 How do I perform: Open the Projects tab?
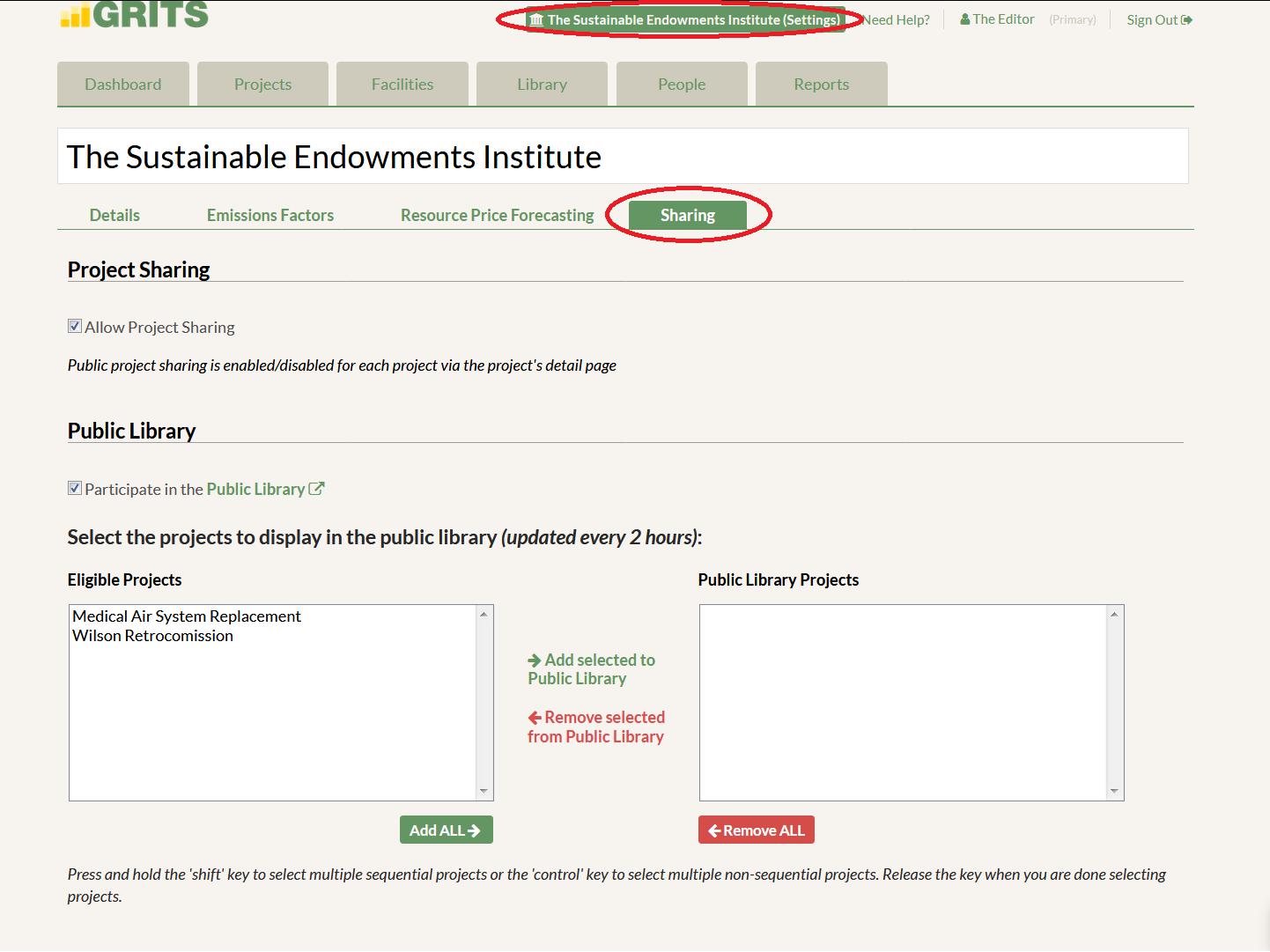[x=262, y=85]
